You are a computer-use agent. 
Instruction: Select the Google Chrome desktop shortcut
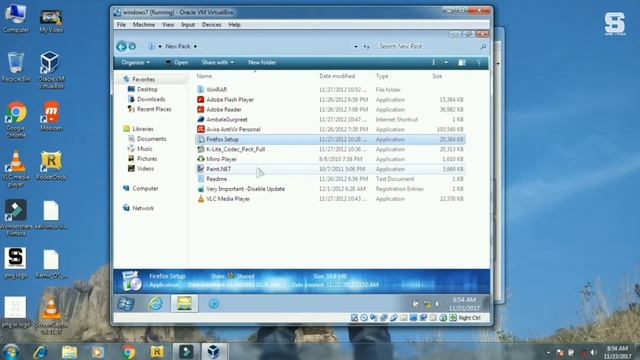point(16,120)
